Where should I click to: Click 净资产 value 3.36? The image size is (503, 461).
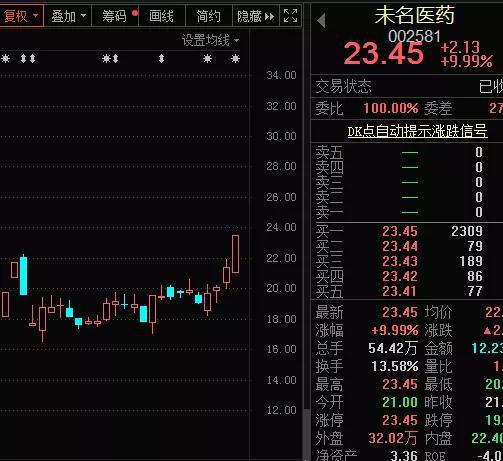click(x=404, y=455)
